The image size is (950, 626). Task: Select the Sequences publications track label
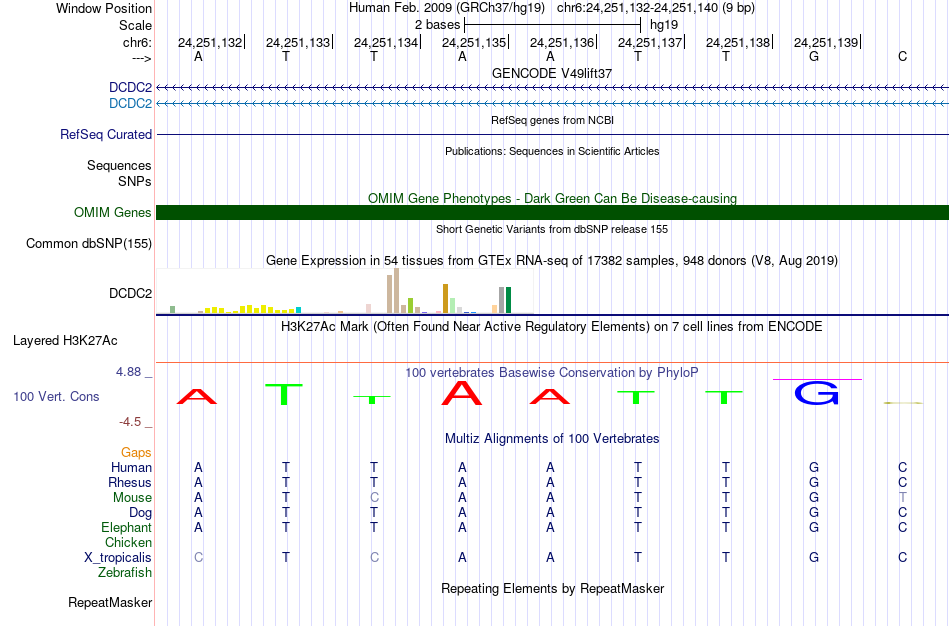(x=119, y=165)
